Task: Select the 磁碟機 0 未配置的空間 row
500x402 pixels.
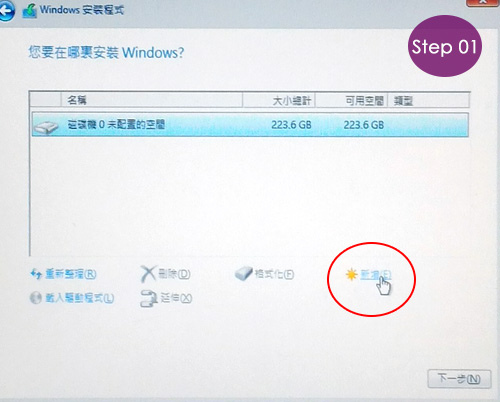Action: tap(250, 125)
